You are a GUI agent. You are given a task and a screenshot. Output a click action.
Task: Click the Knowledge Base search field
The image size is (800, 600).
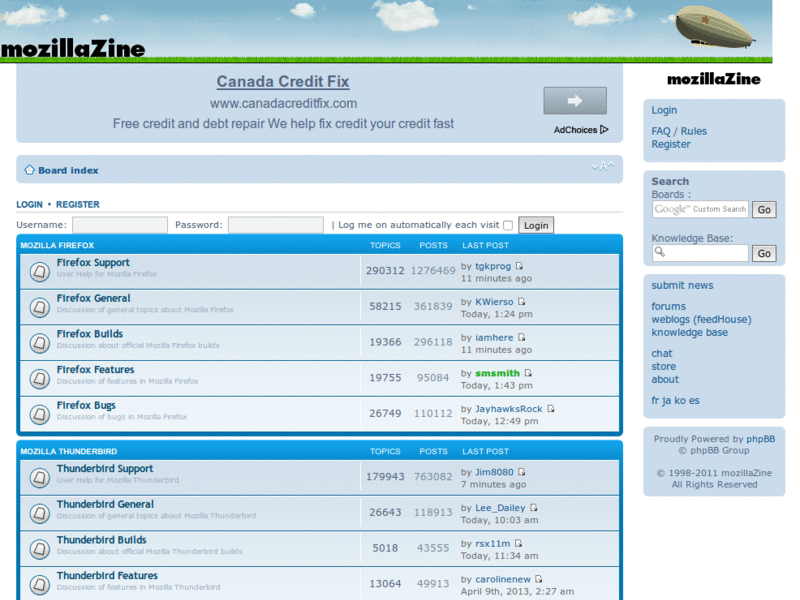tap(700, 253)
